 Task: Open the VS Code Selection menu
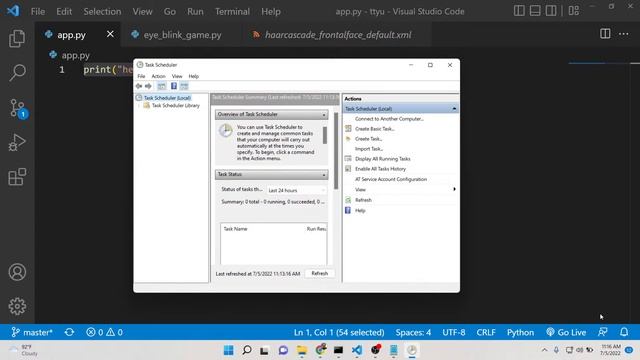(x=102, y=11)
